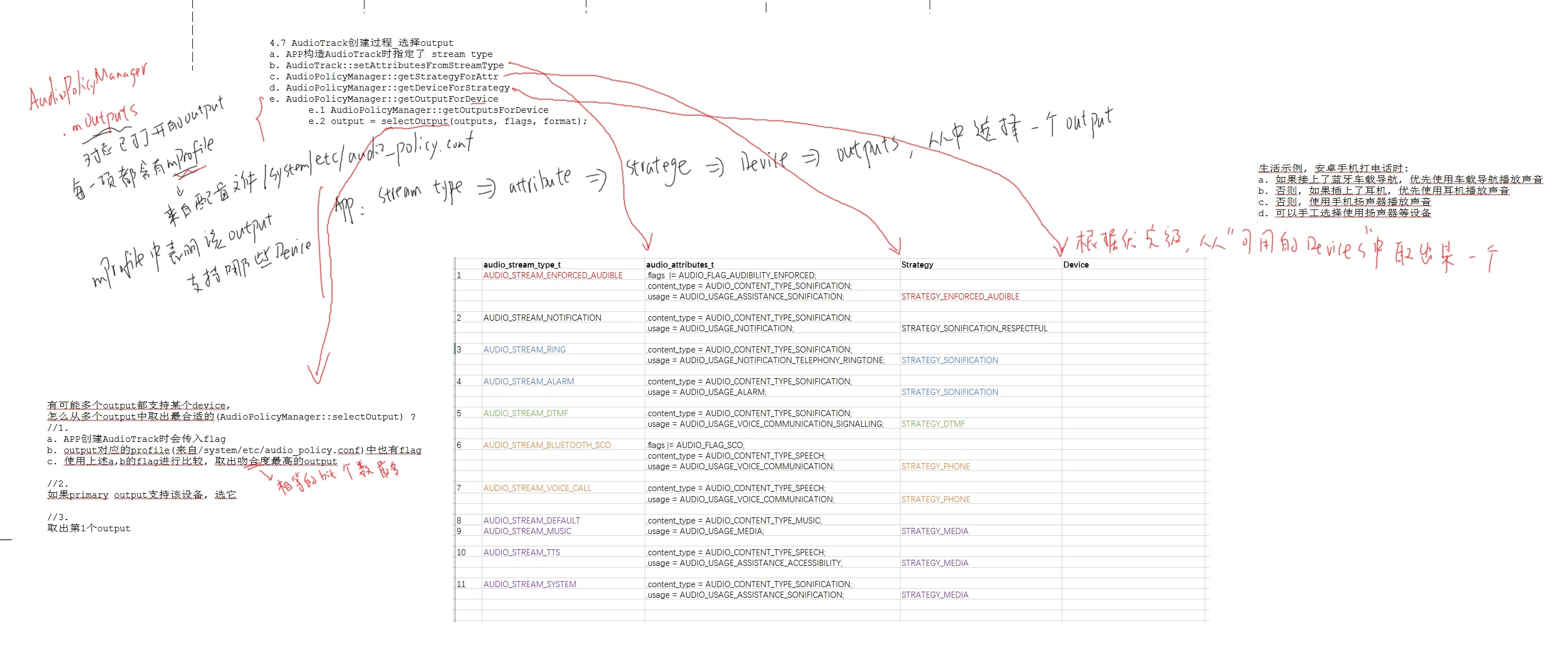Click the row number 11 cell
Image resolution: width=1568 pixels, height=662 pixels.
[x=461, y=585]
